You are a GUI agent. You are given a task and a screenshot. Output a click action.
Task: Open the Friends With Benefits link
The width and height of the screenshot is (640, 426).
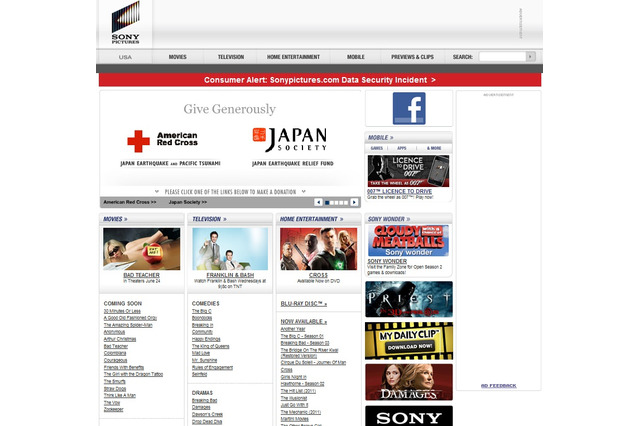124,367
